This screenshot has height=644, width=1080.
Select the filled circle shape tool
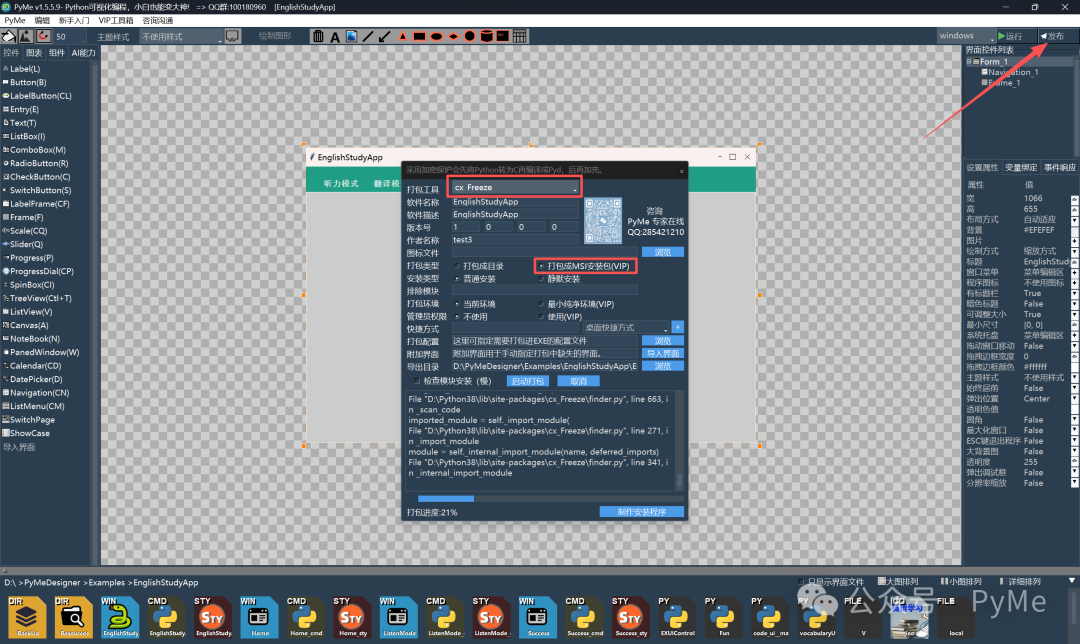[x=470, y=37]
